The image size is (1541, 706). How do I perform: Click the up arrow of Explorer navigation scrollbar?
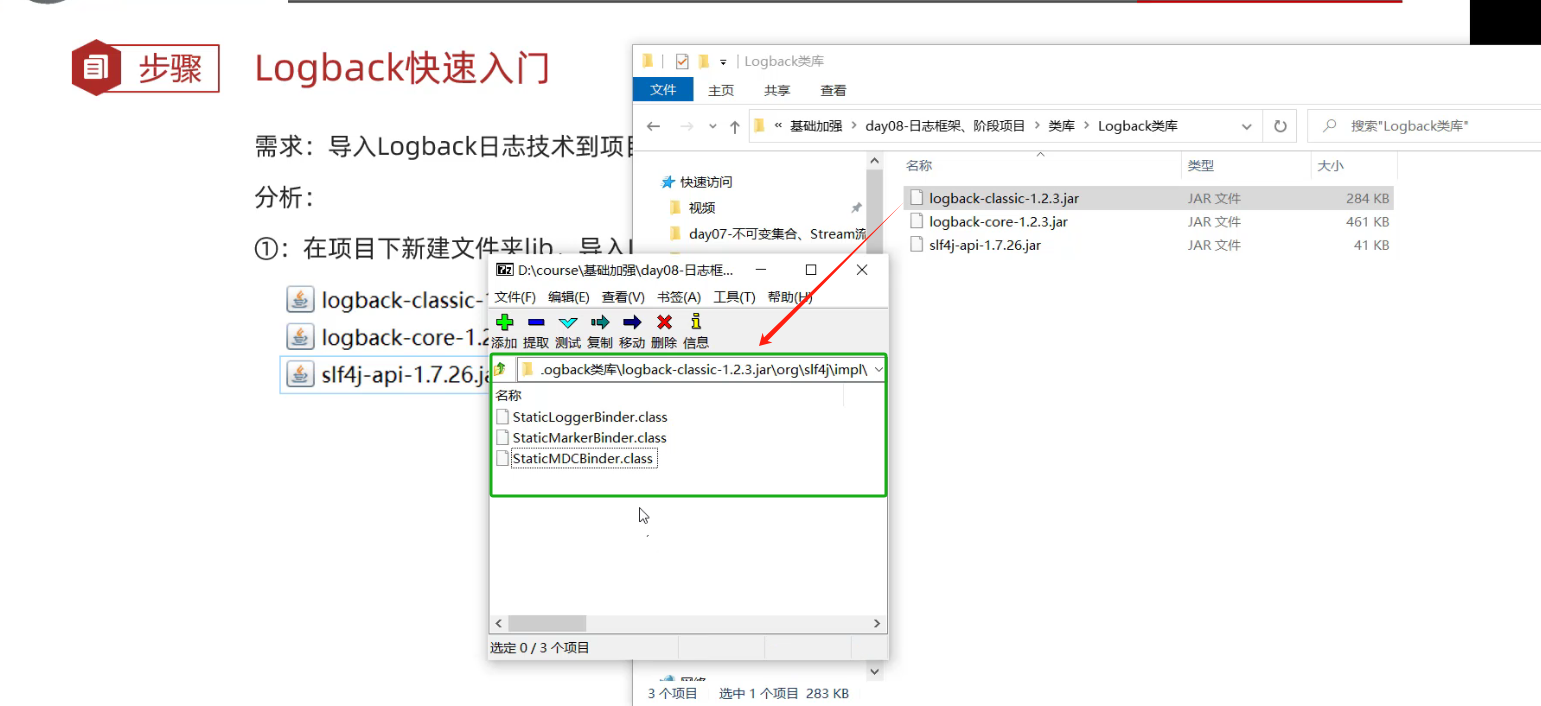click(876, 161)
